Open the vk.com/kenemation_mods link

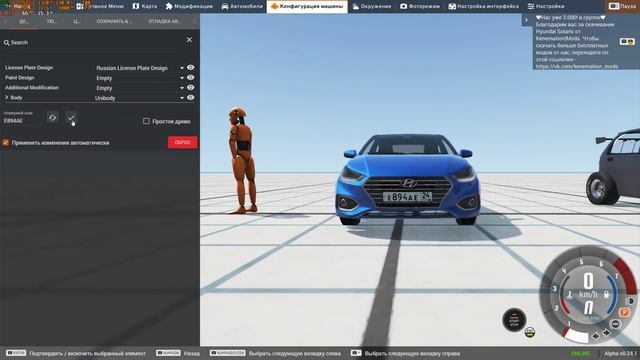click(x=577, y=67)
